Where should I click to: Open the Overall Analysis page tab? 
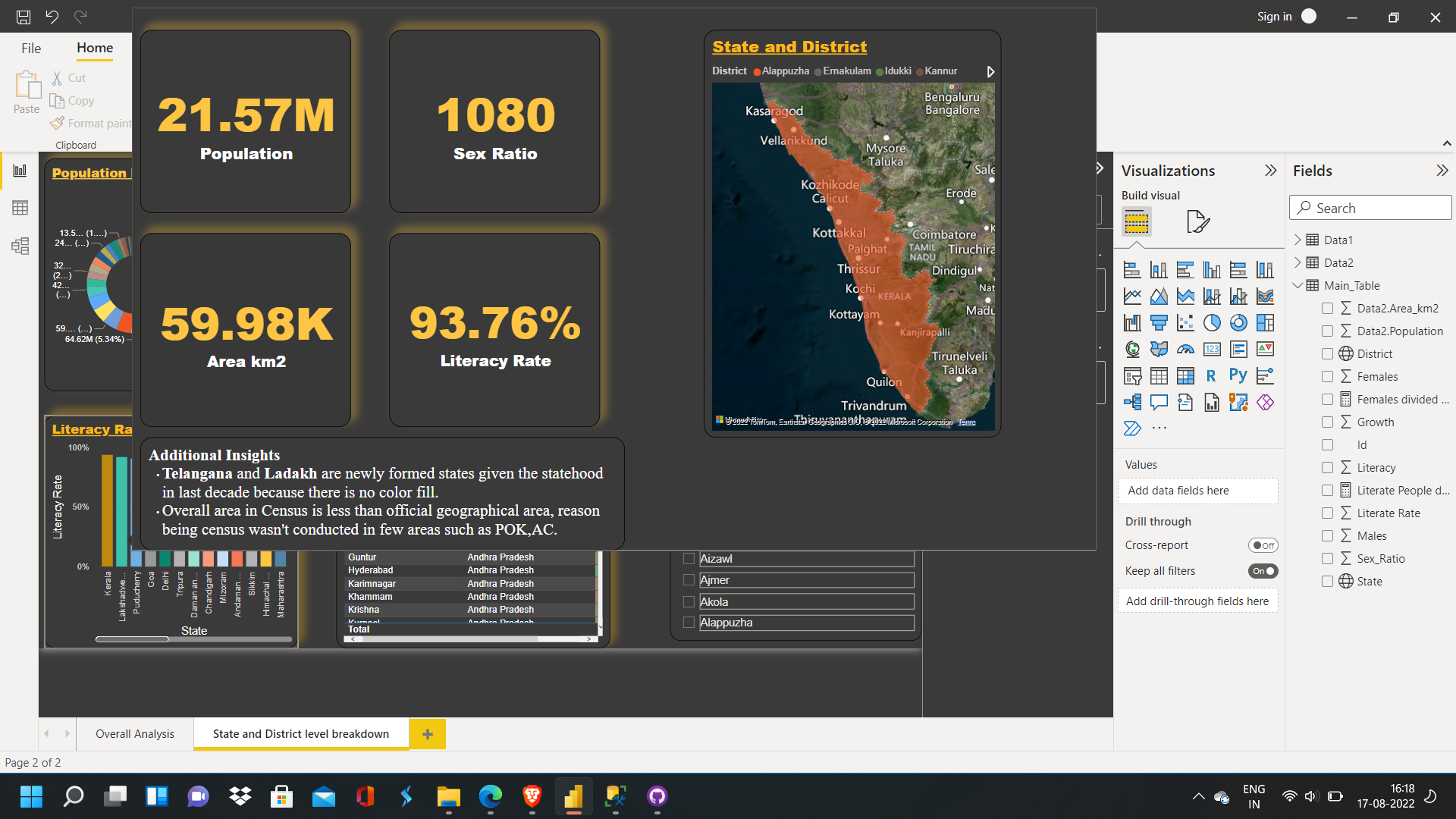[135, 734]
